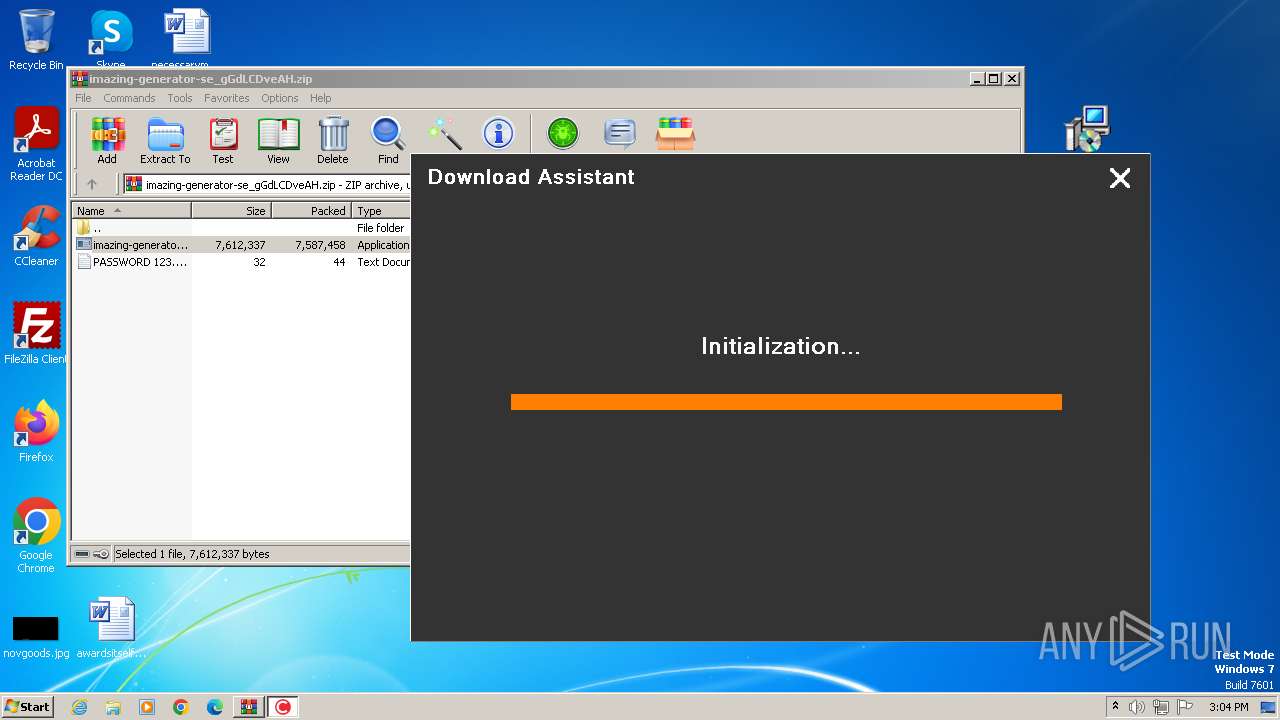The width and height of the screenshot is (1280, 720).
Task: Open the Skype desktop shortcut
Action: coord(111,38)
